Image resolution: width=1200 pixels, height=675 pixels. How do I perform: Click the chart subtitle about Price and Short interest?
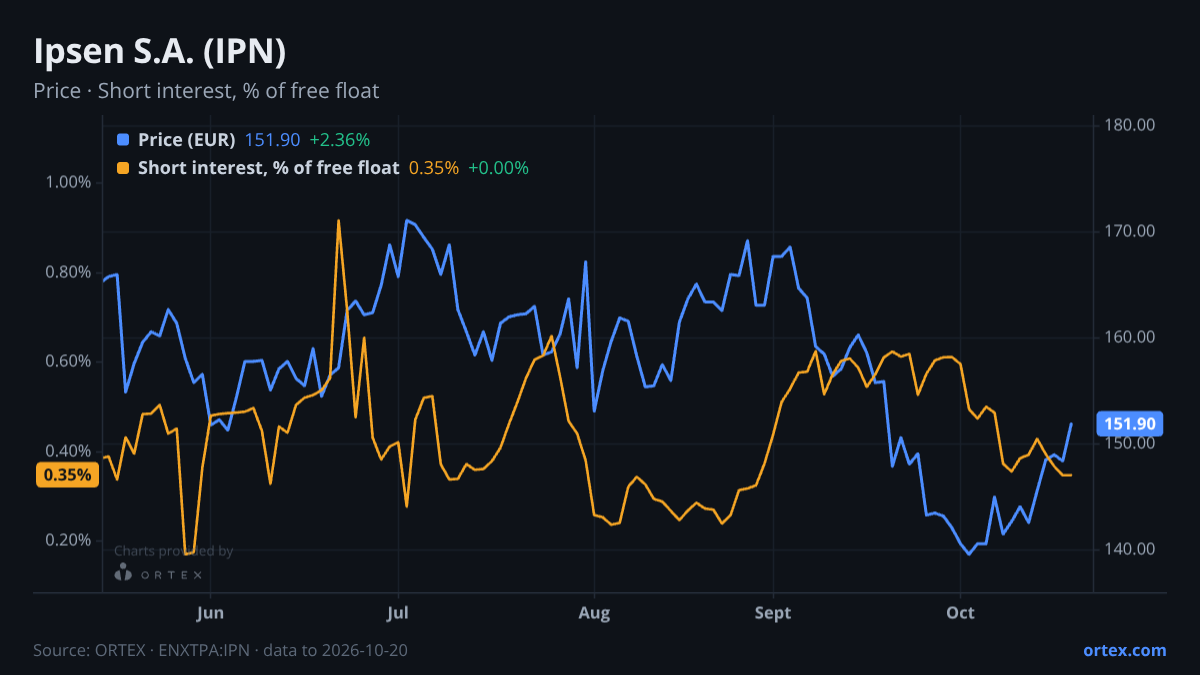pos(206,91)
